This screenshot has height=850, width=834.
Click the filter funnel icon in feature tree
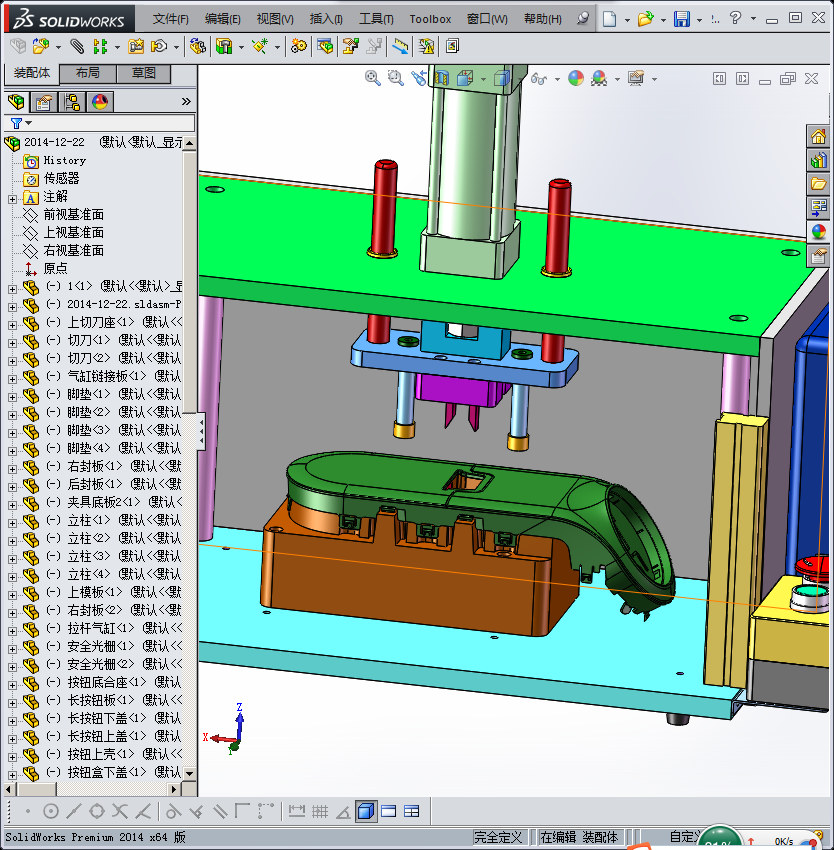point(16,123)
